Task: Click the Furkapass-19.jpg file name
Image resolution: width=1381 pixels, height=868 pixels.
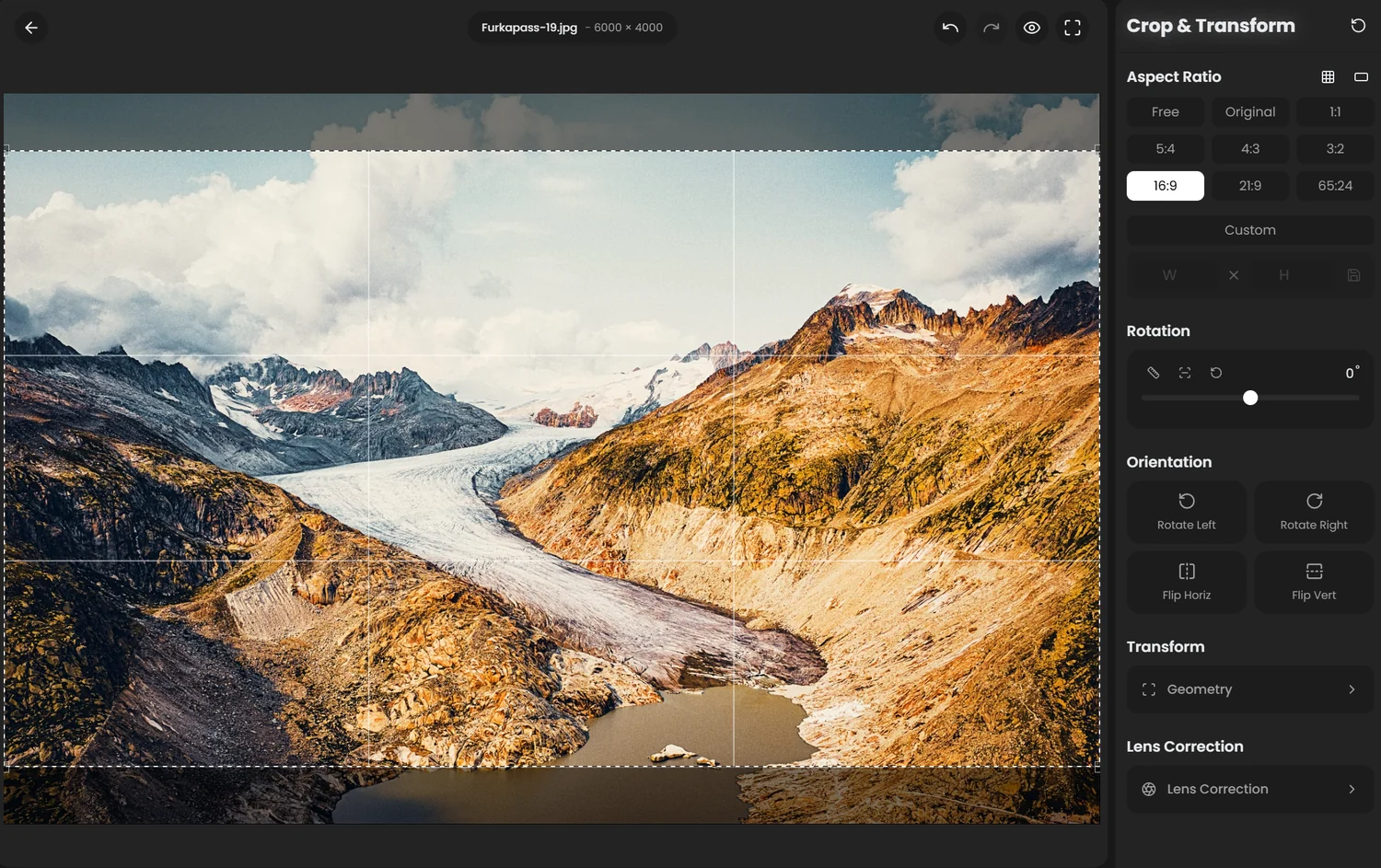Action: pyautogui.click(x=529, y=28)
